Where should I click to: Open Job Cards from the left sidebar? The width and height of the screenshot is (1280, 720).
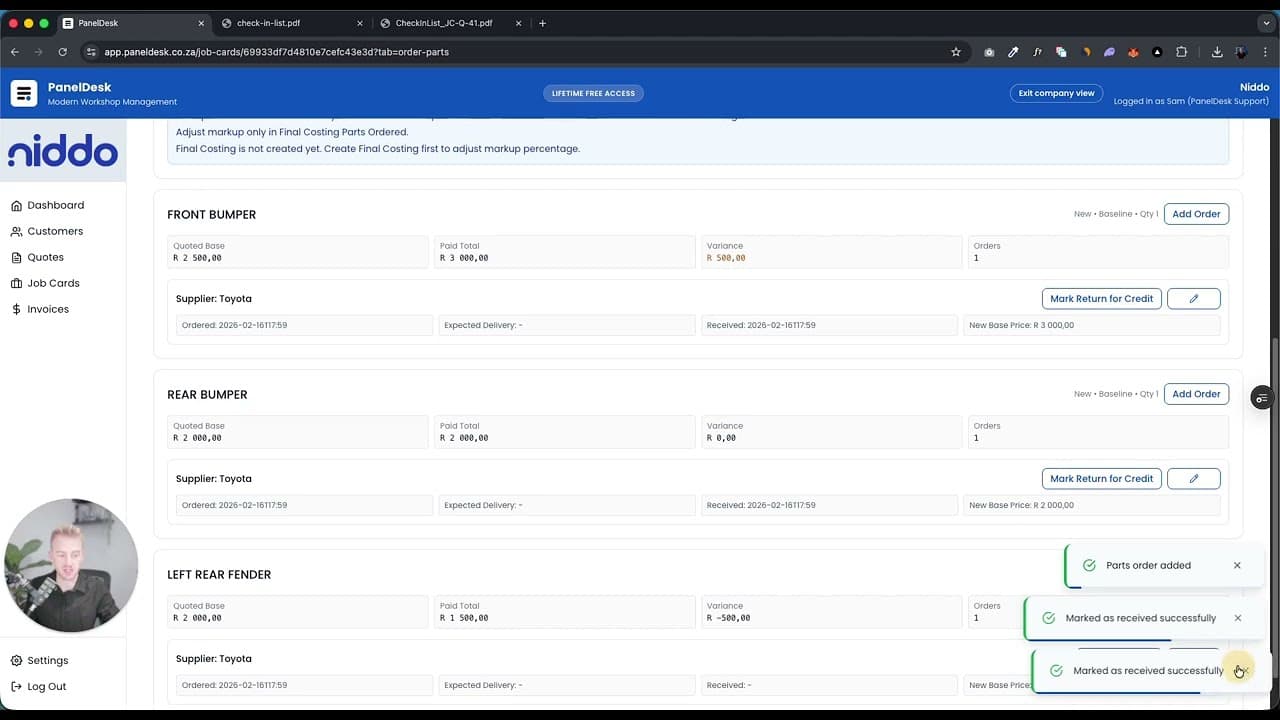[x=16, y=283]
